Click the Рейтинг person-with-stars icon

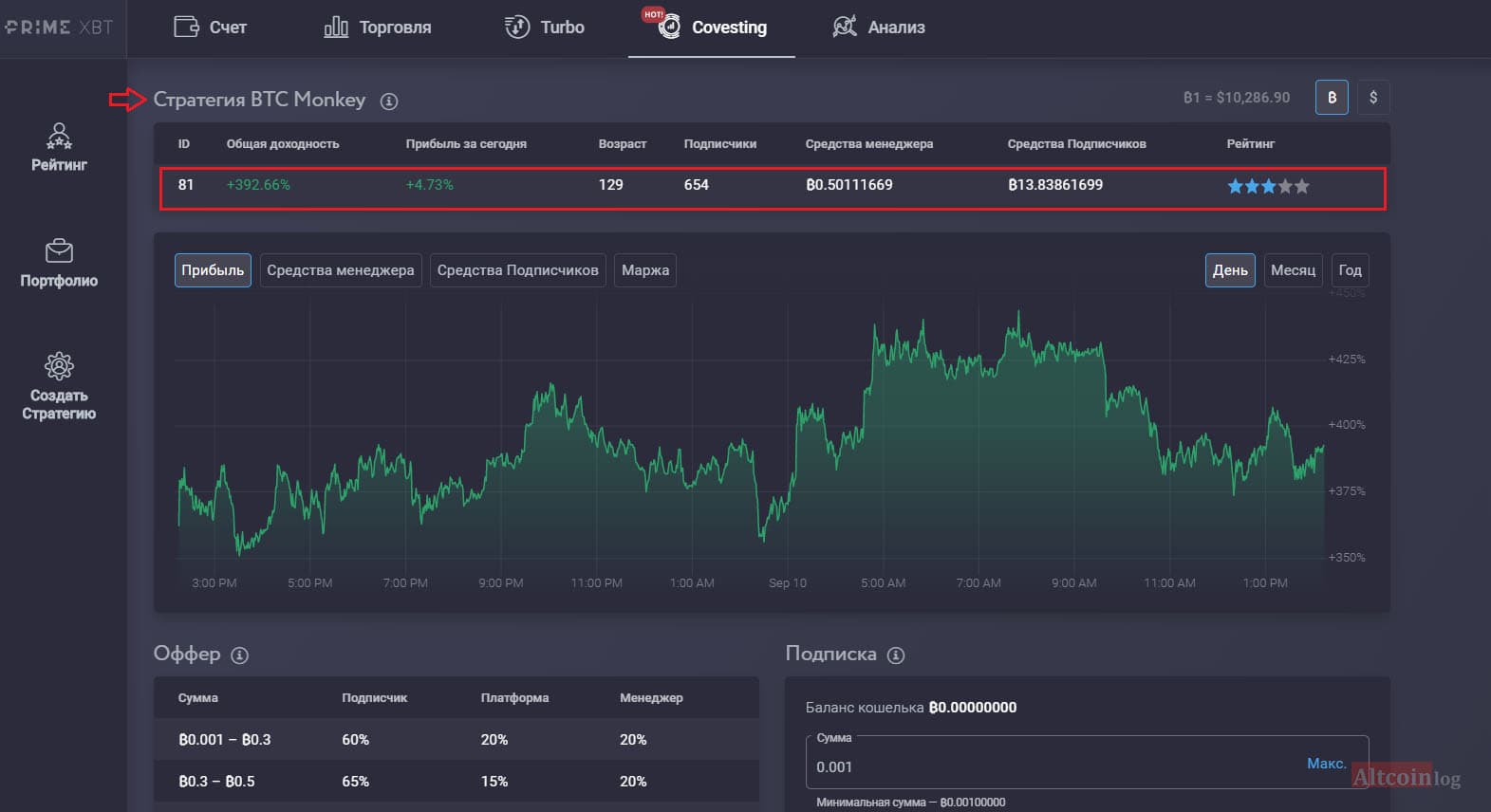(x=59, y=137)
